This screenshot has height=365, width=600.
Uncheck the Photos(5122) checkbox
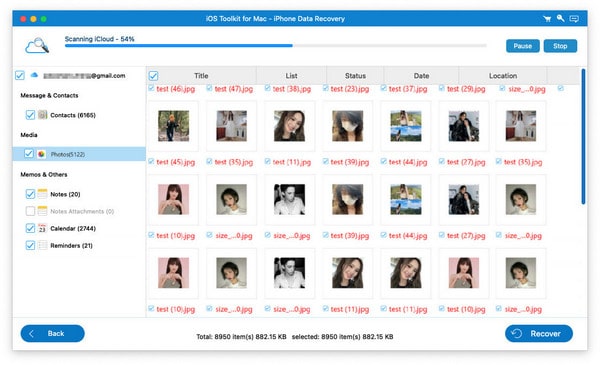coord(29,154)
